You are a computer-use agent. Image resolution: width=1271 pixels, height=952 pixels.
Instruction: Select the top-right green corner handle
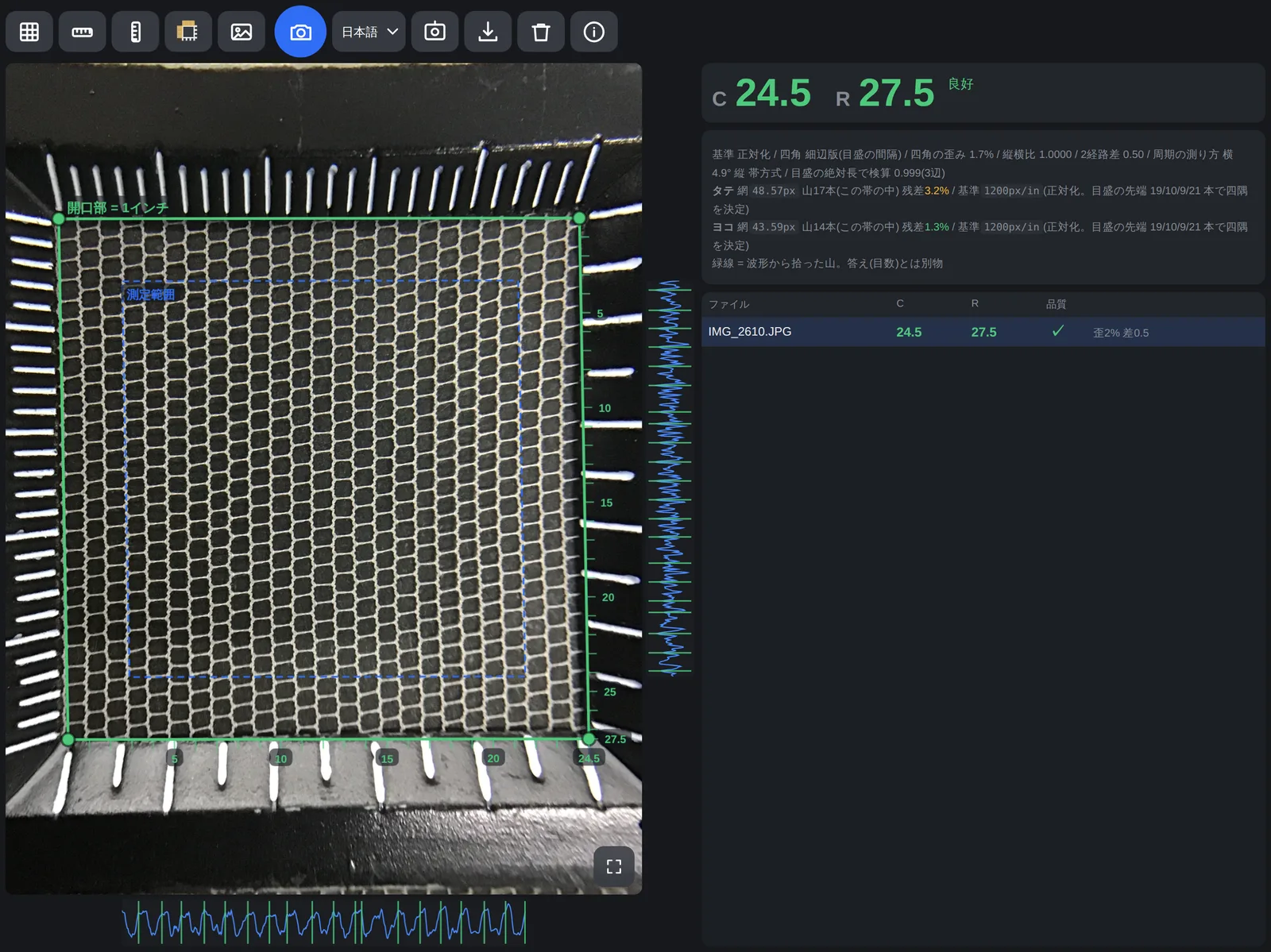[579, 218]
